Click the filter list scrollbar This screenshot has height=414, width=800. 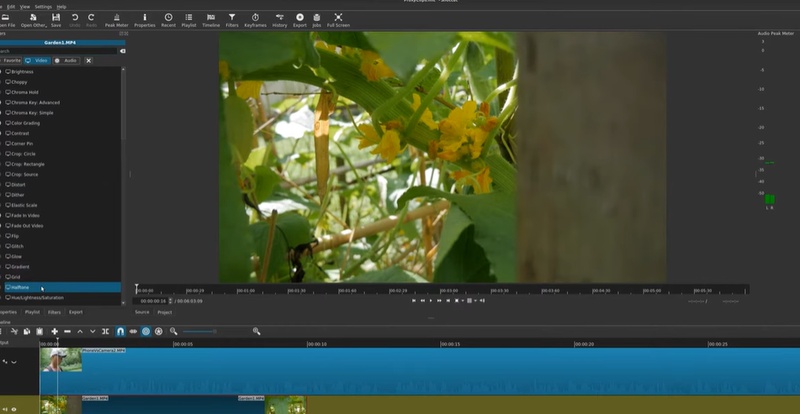click(x=123, y=105)
